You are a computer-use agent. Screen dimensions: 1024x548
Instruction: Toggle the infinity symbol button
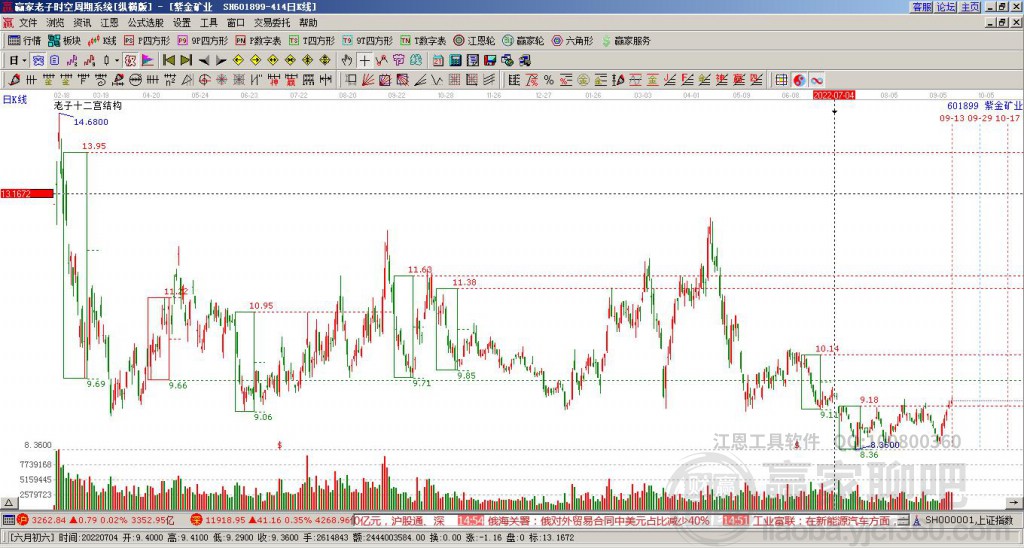(817, 80)
